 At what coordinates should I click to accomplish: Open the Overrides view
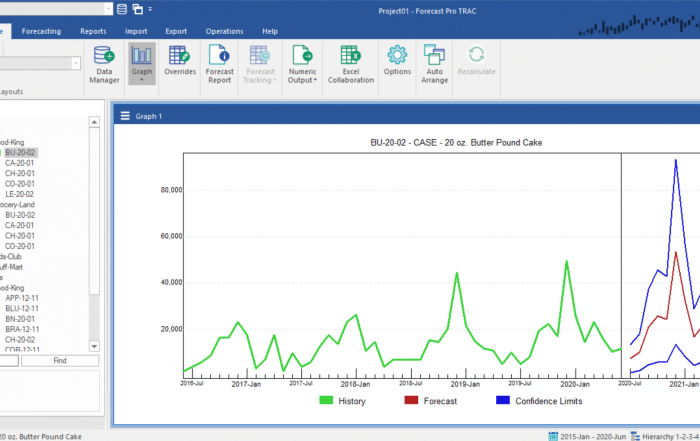point(180,60)
